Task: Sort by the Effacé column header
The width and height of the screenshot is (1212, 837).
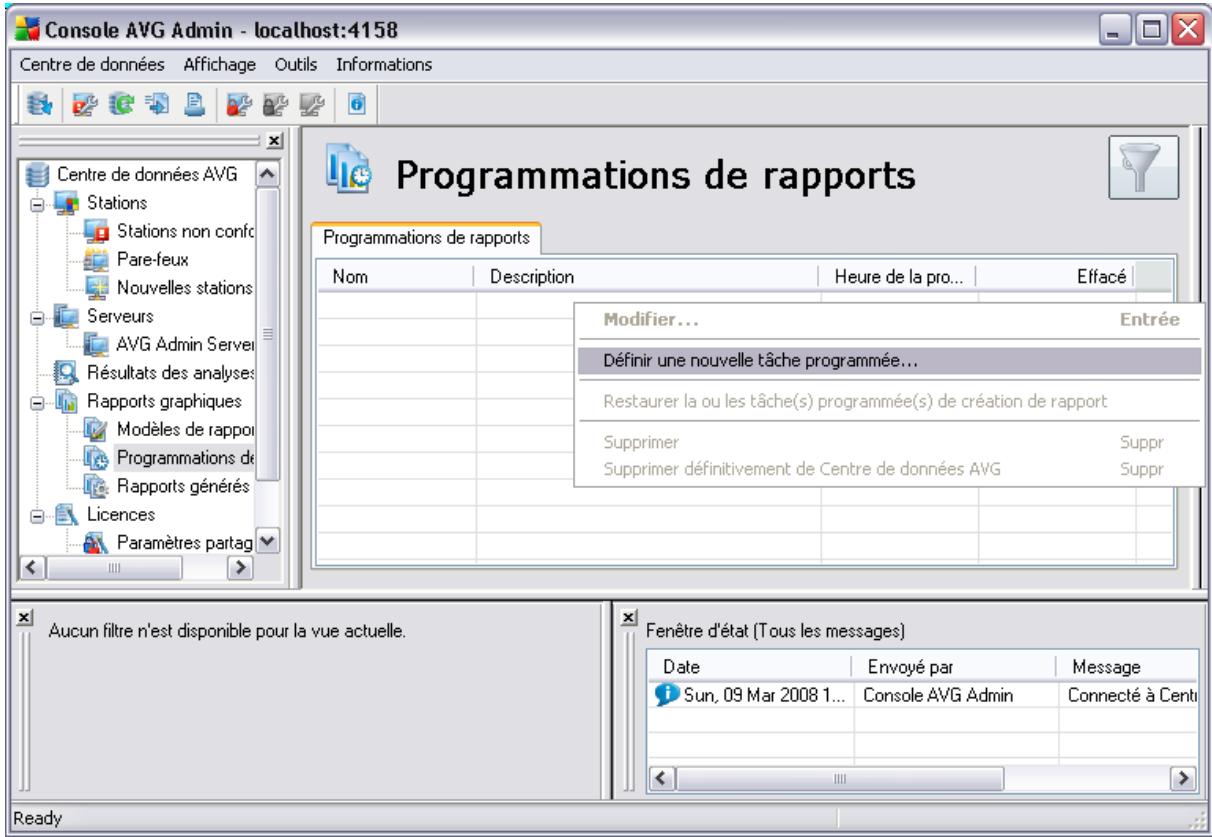Action: click(x=1055, y=275)
